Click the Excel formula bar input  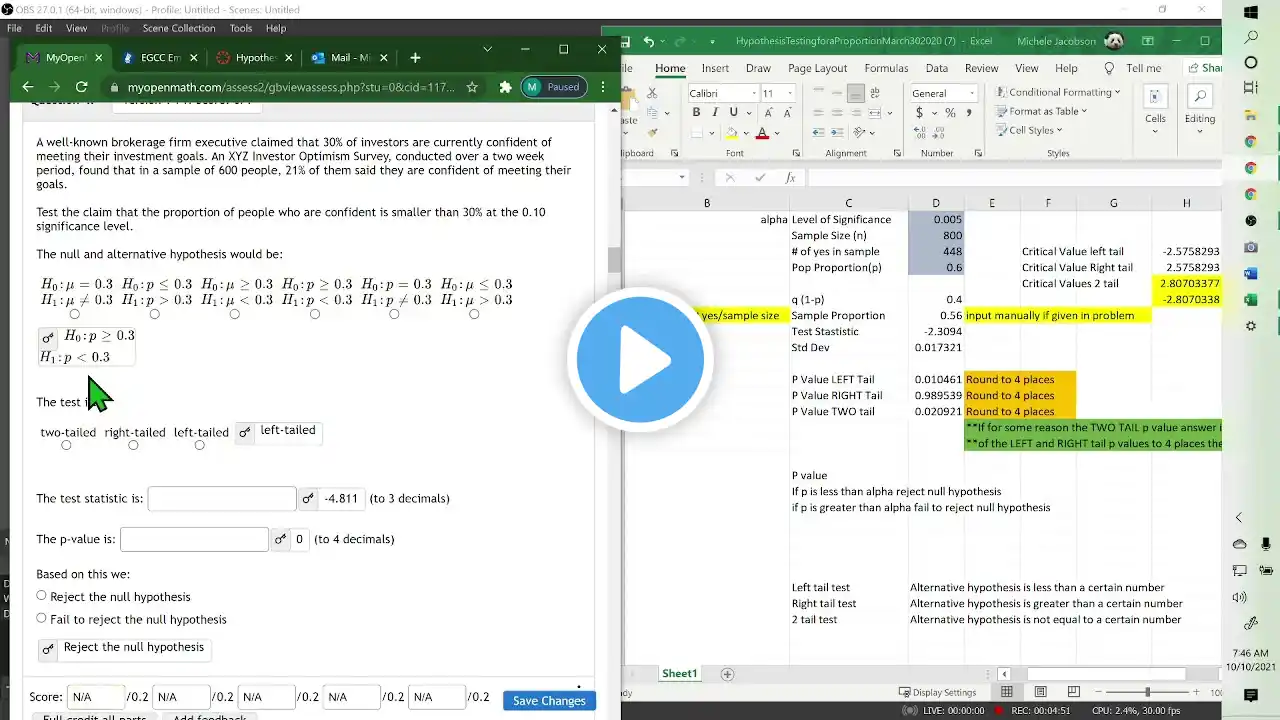click(1014, 178)
